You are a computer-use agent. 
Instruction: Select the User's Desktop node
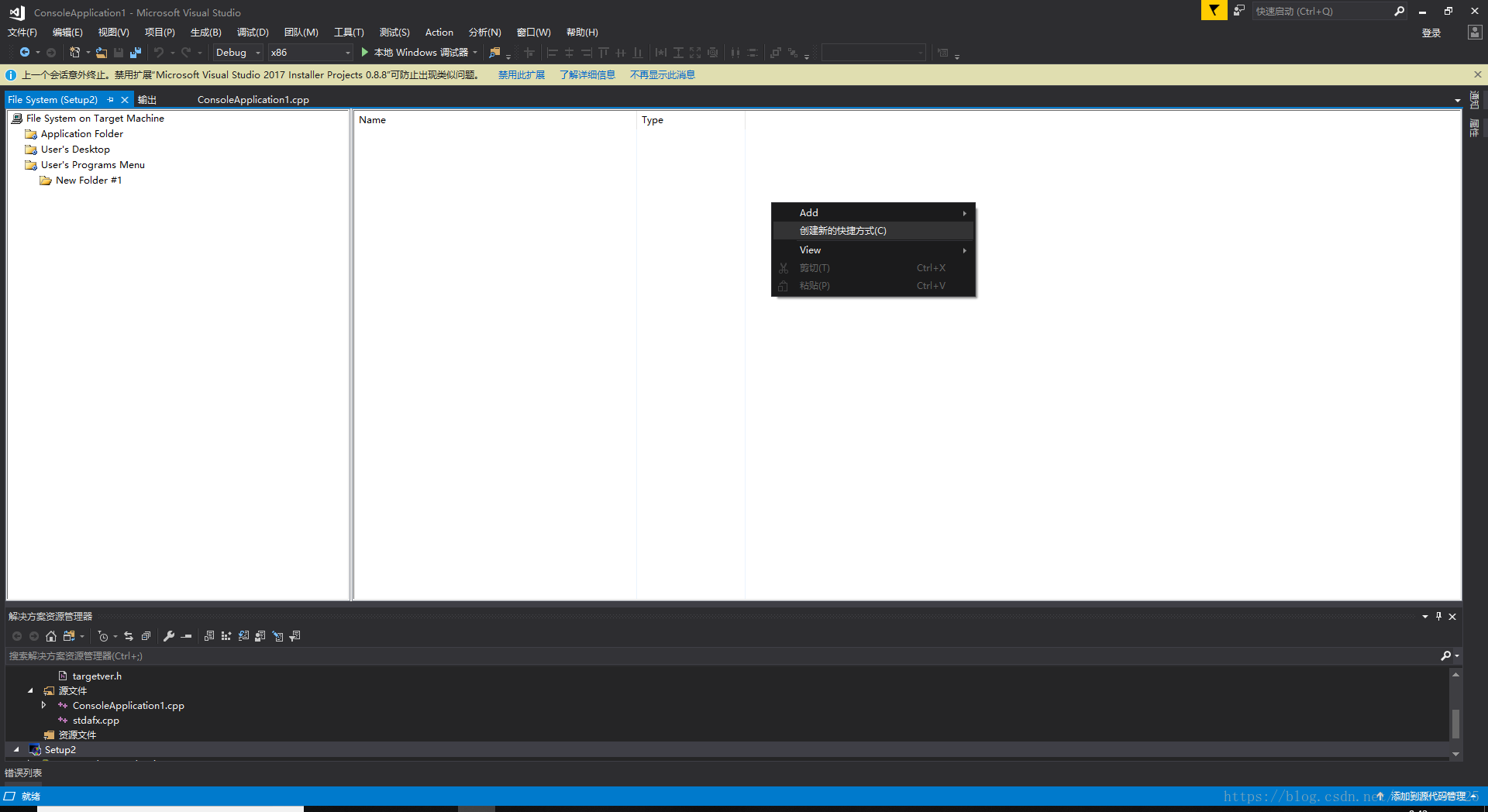75,150
